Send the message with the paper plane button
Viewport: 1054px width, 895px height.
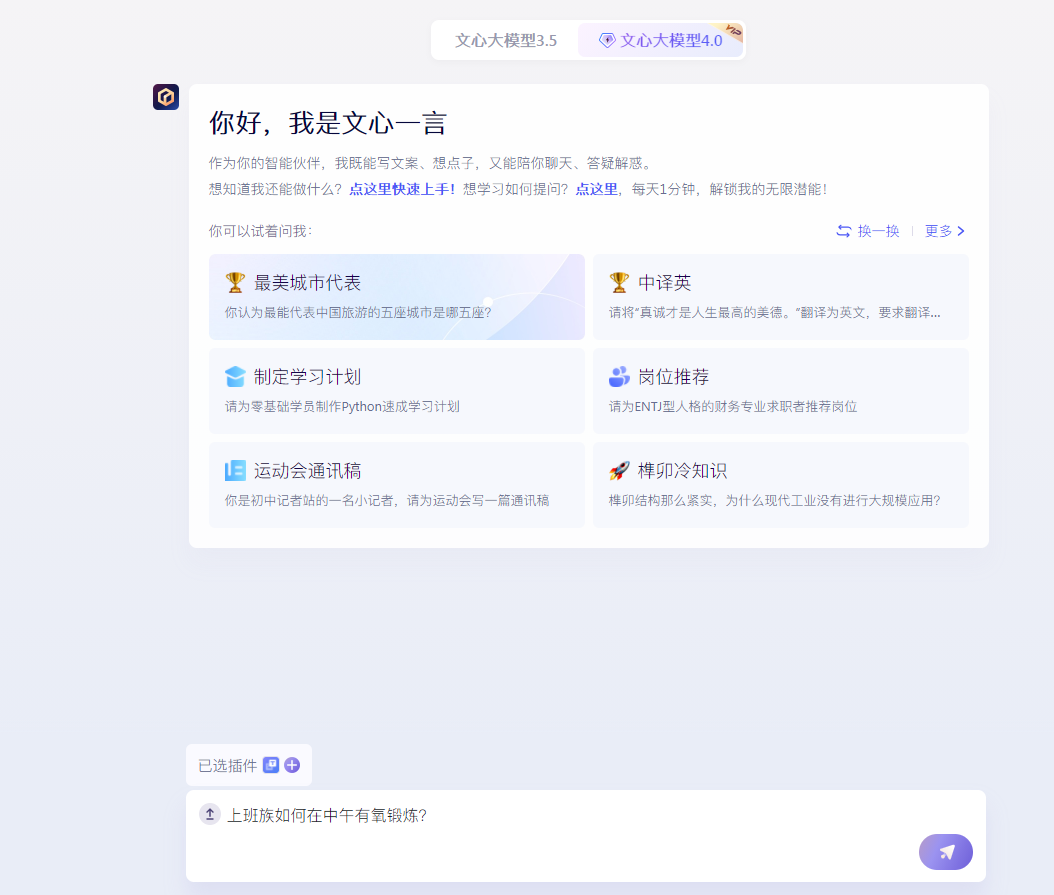tap(946, 852)
